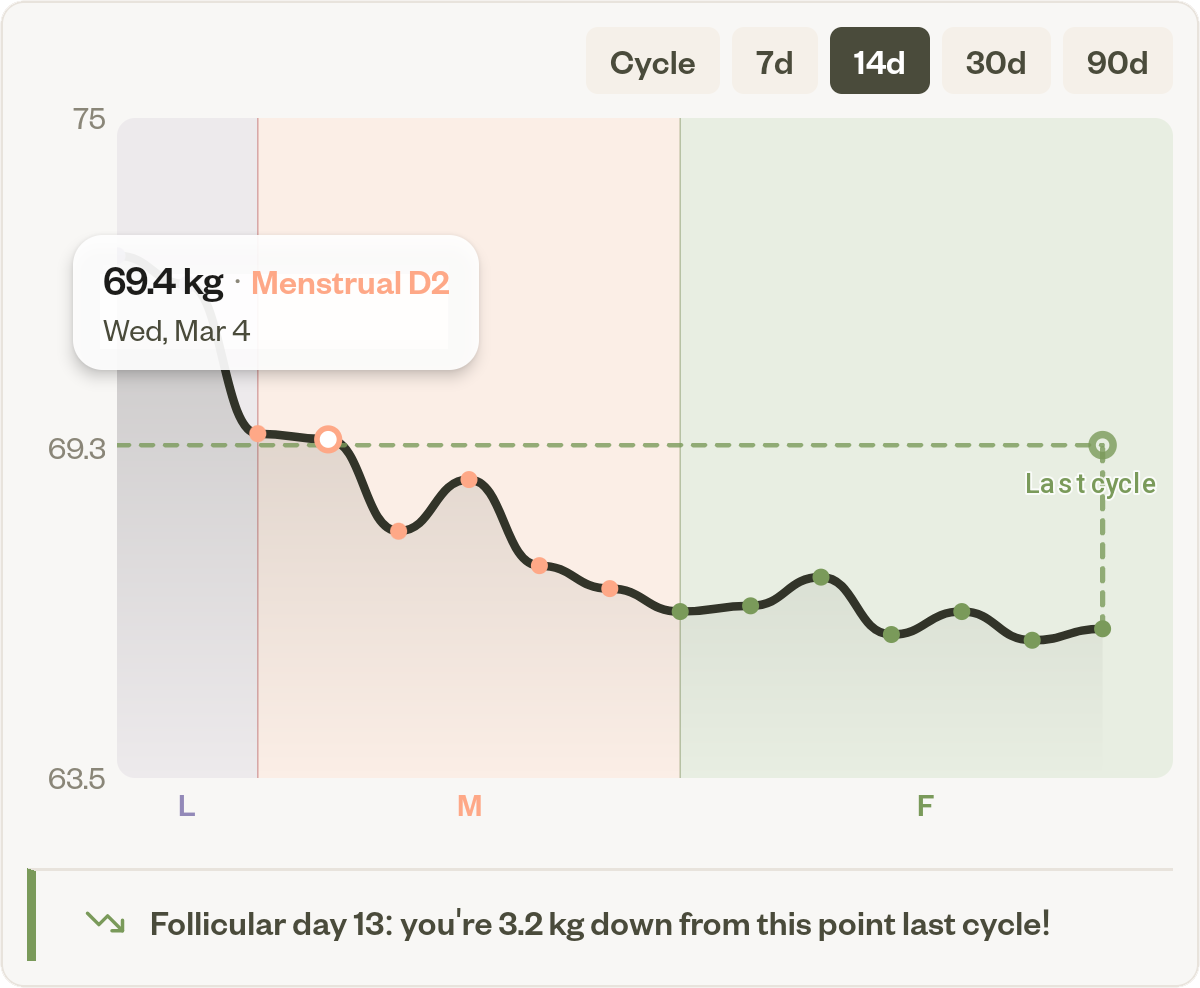The image size is (1200, 988).
Task: Open the Cycle view
Action: coord(652,61)
